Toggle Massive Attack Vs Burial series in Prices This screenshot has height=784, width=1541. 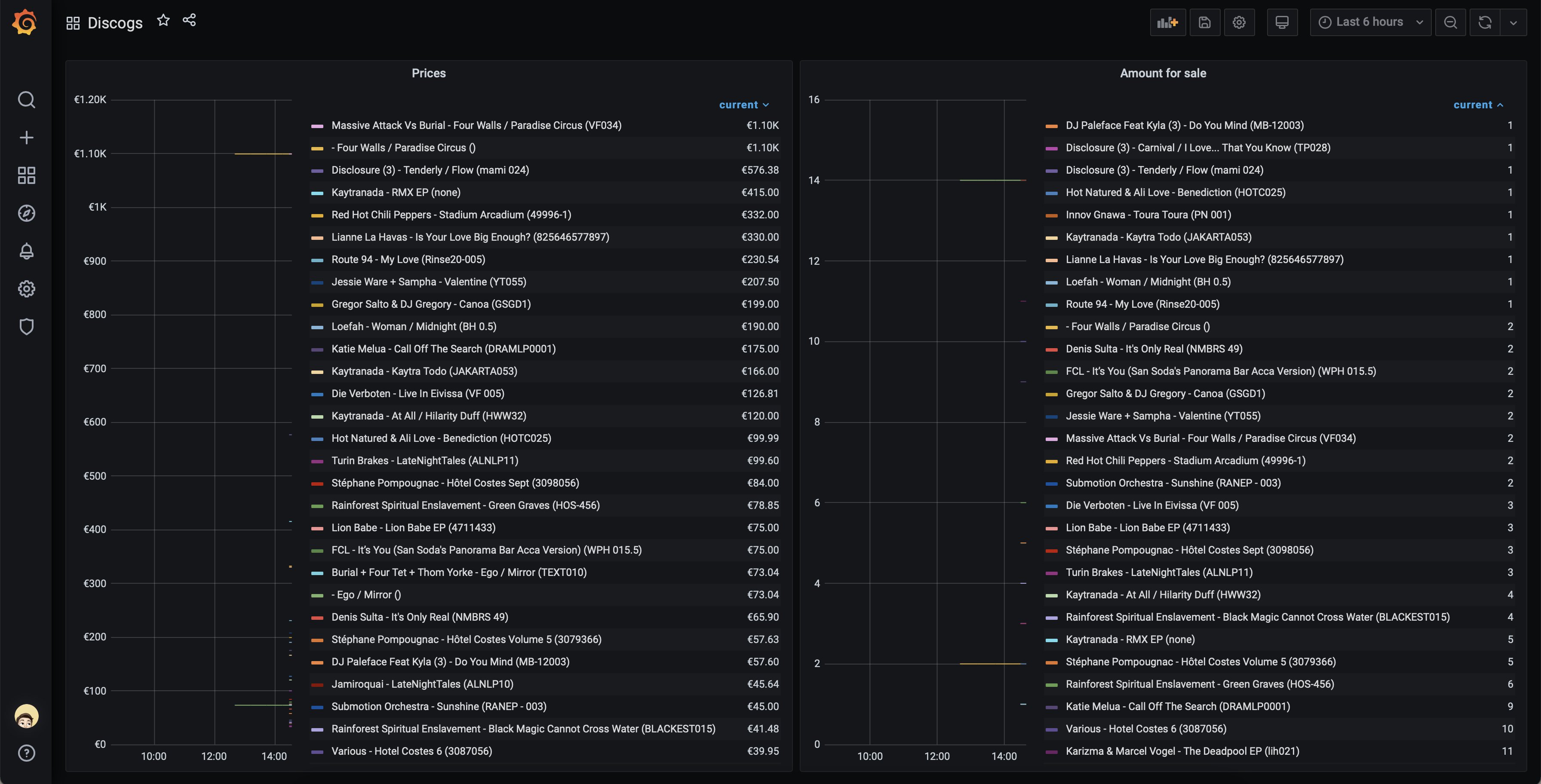click(476, 126)
